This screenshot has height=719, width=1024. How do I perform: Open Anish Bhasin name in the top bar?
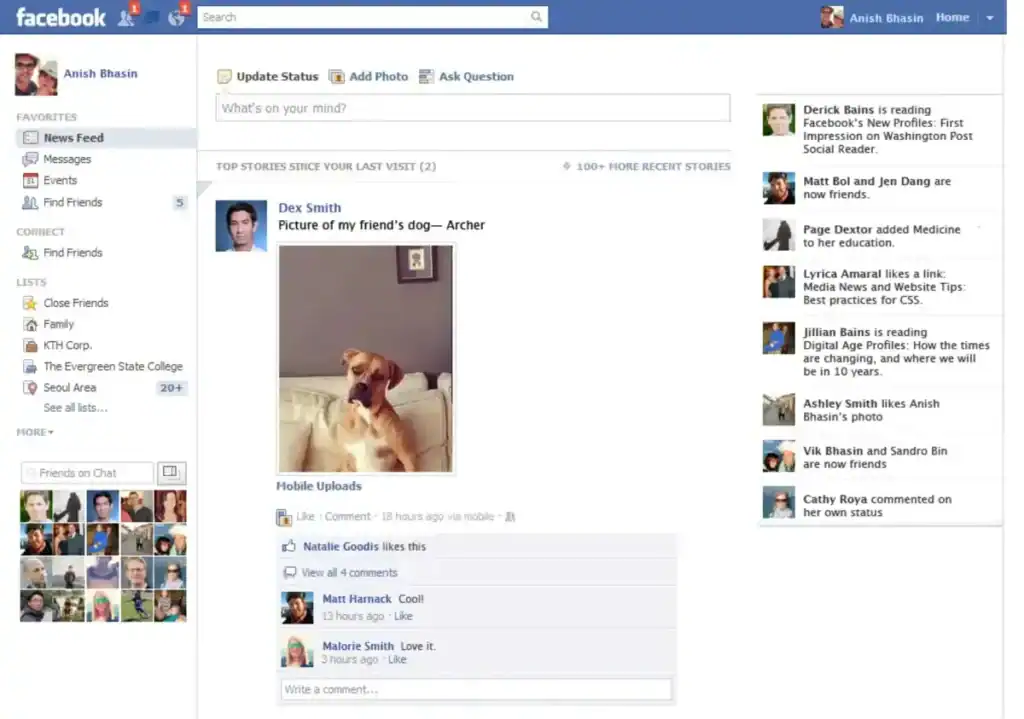tap(886, 18)
